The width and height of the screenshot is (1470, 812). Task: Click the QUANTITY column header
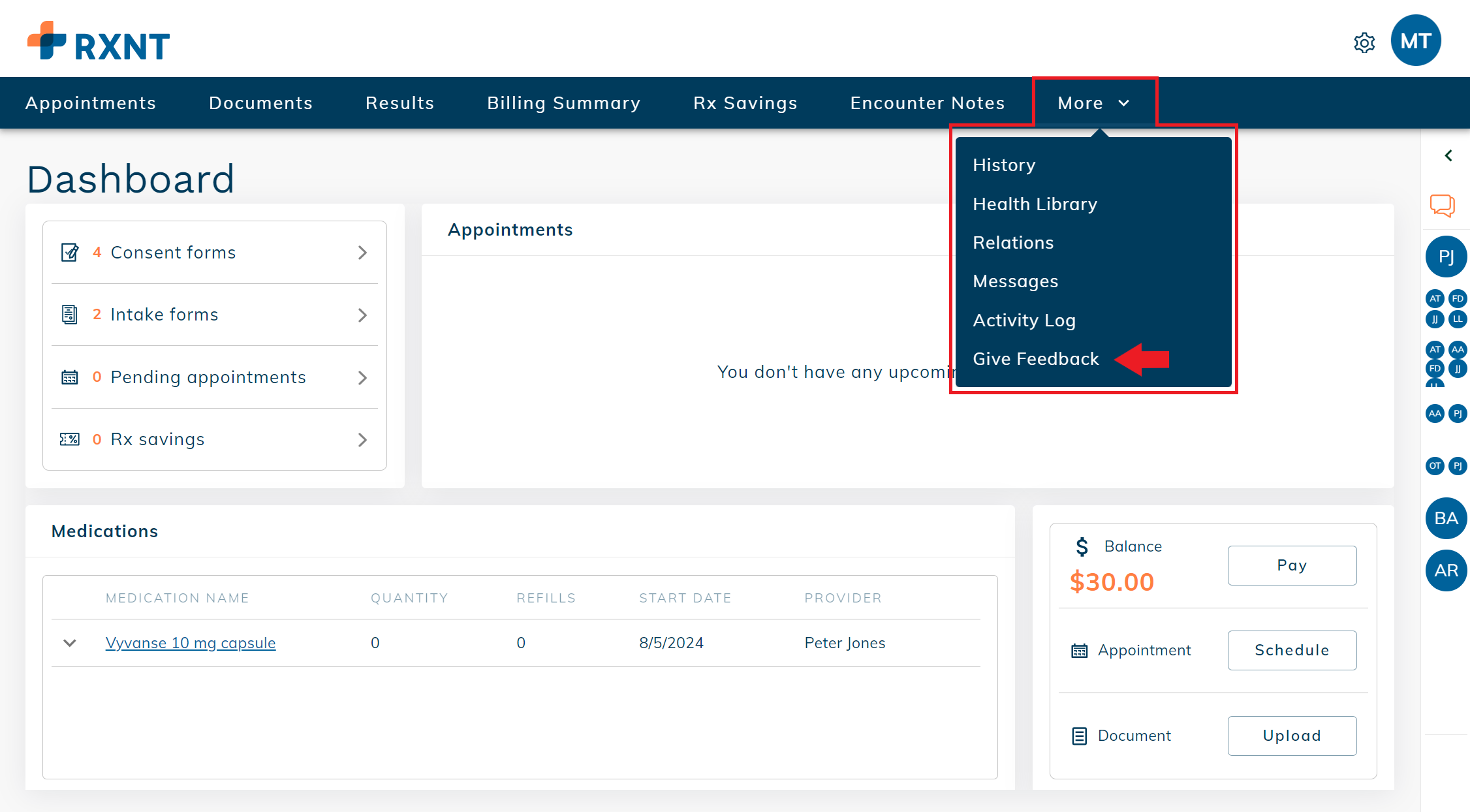pyautogui.click(x=409, y=598)
